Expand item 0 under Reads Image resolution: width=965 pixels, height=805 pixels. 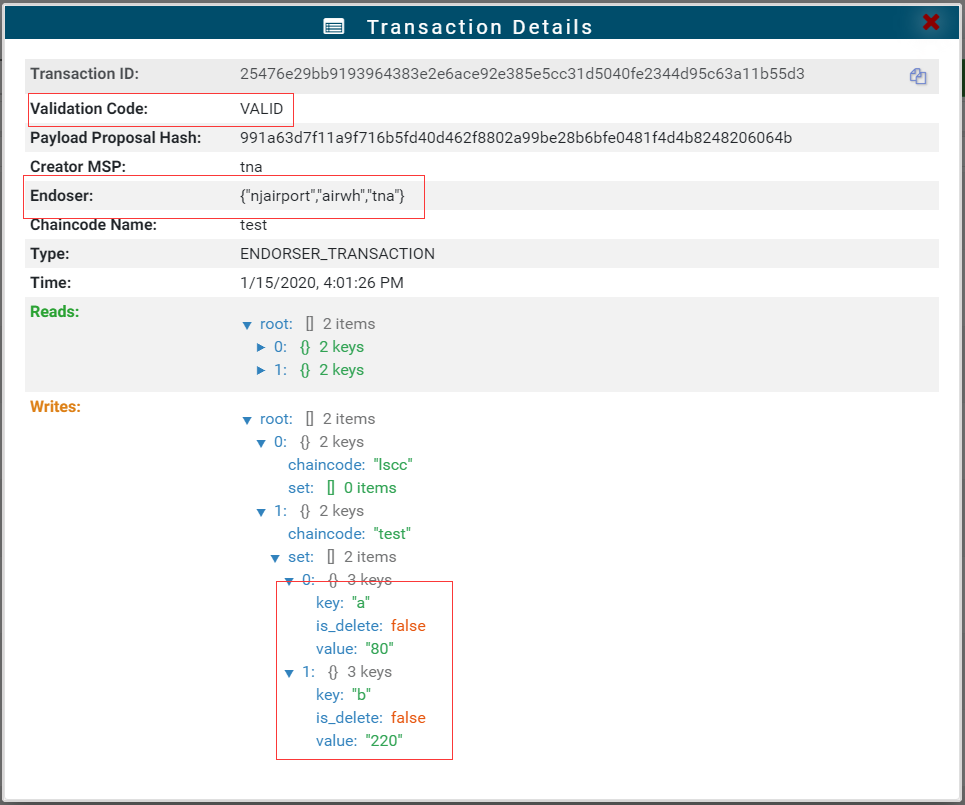point(262,348)
